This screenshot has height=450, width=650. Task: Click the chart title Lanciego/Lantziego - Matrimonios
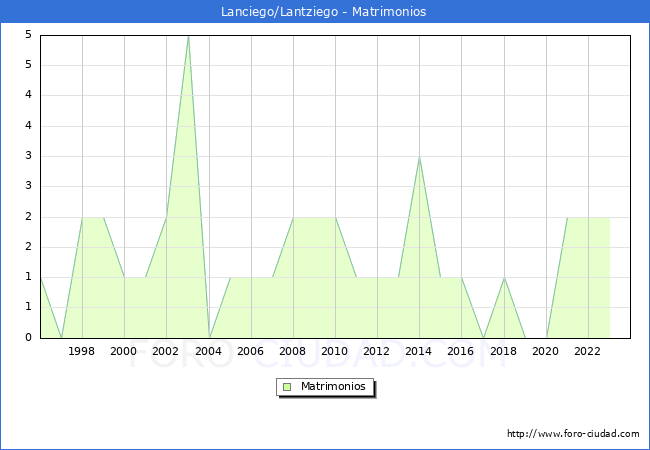(x=325, y=12)
